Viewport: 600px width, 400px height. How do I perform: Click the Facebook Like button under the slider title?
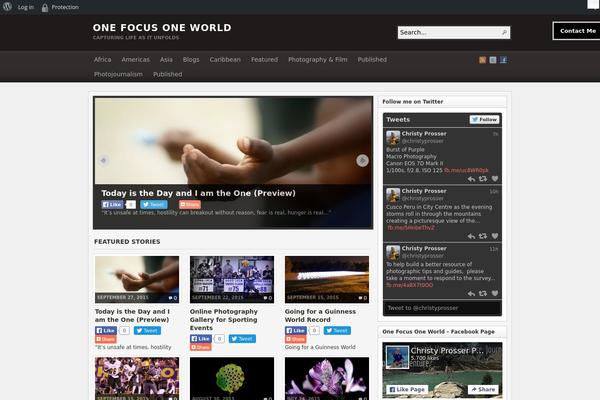(112, 205)
